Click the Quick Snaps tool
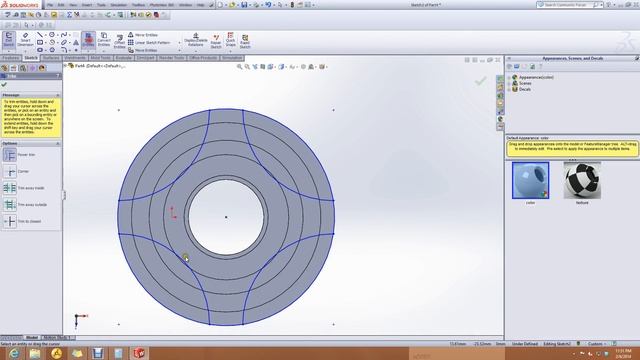The height and width of the screenshot is (360, 640). coord(231,40)
